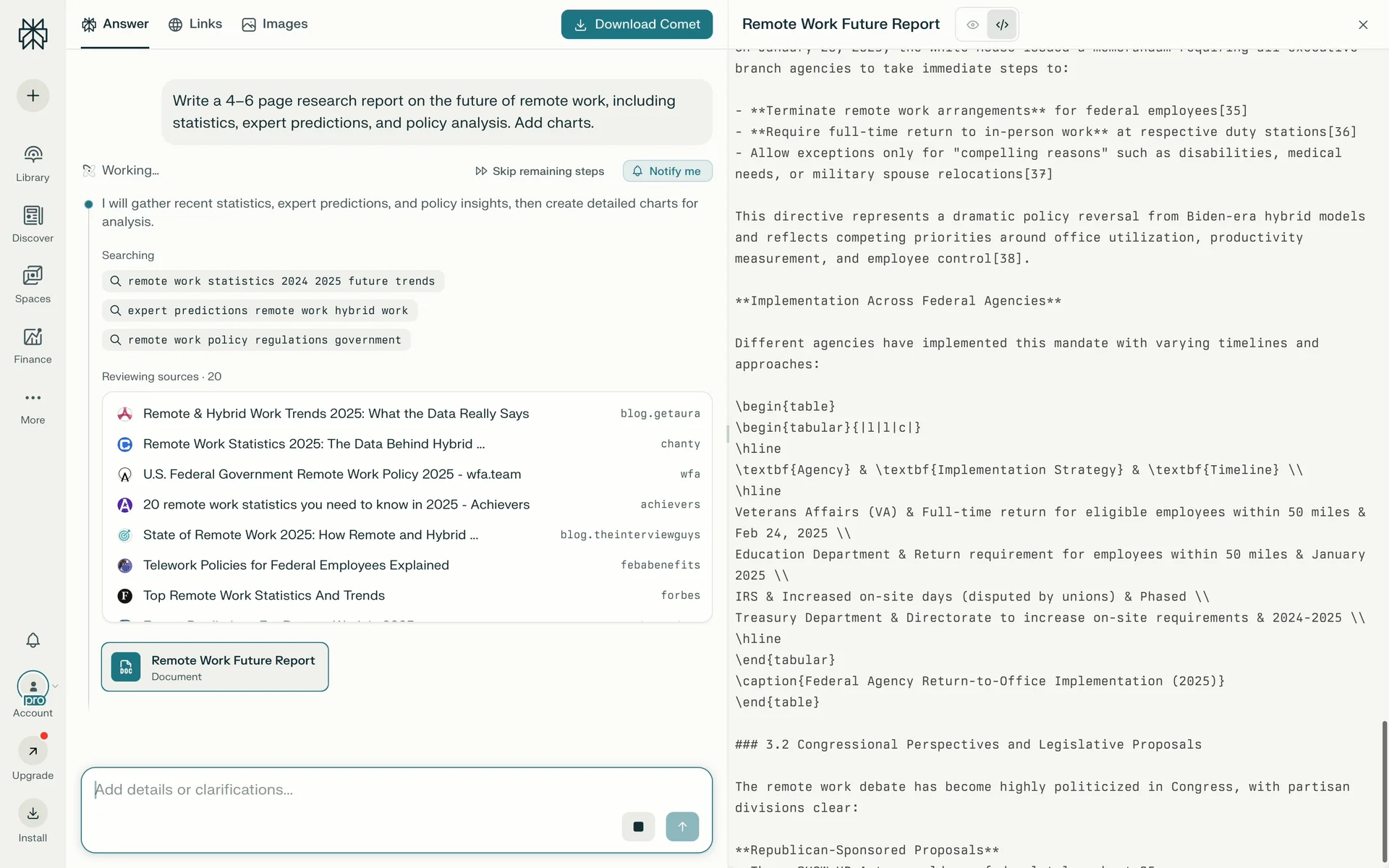This screenshot has height=868, width=1389.
Task: Start a new thread with plus icon
Action: tap(33, 95)
